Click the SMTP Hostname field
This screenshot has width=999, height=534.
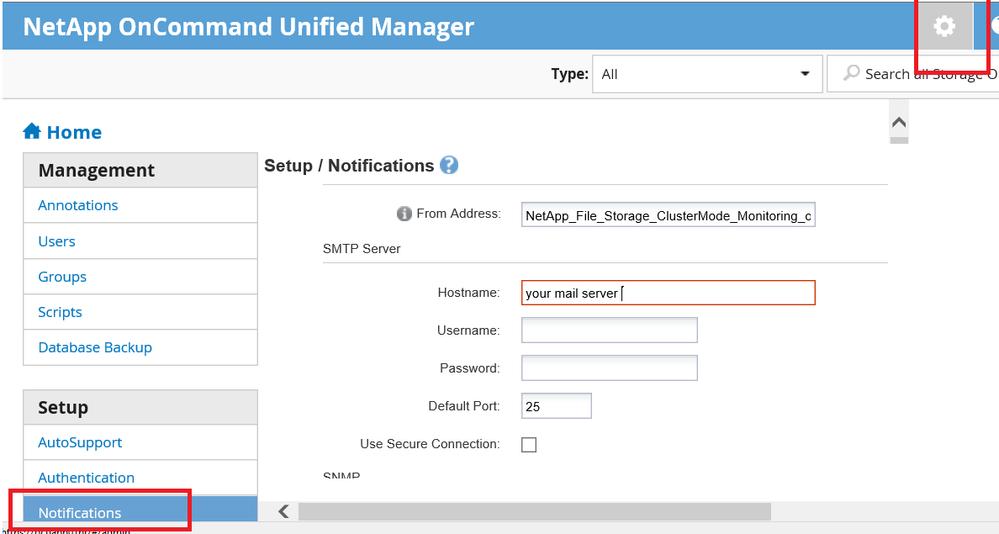click(668, 293)
